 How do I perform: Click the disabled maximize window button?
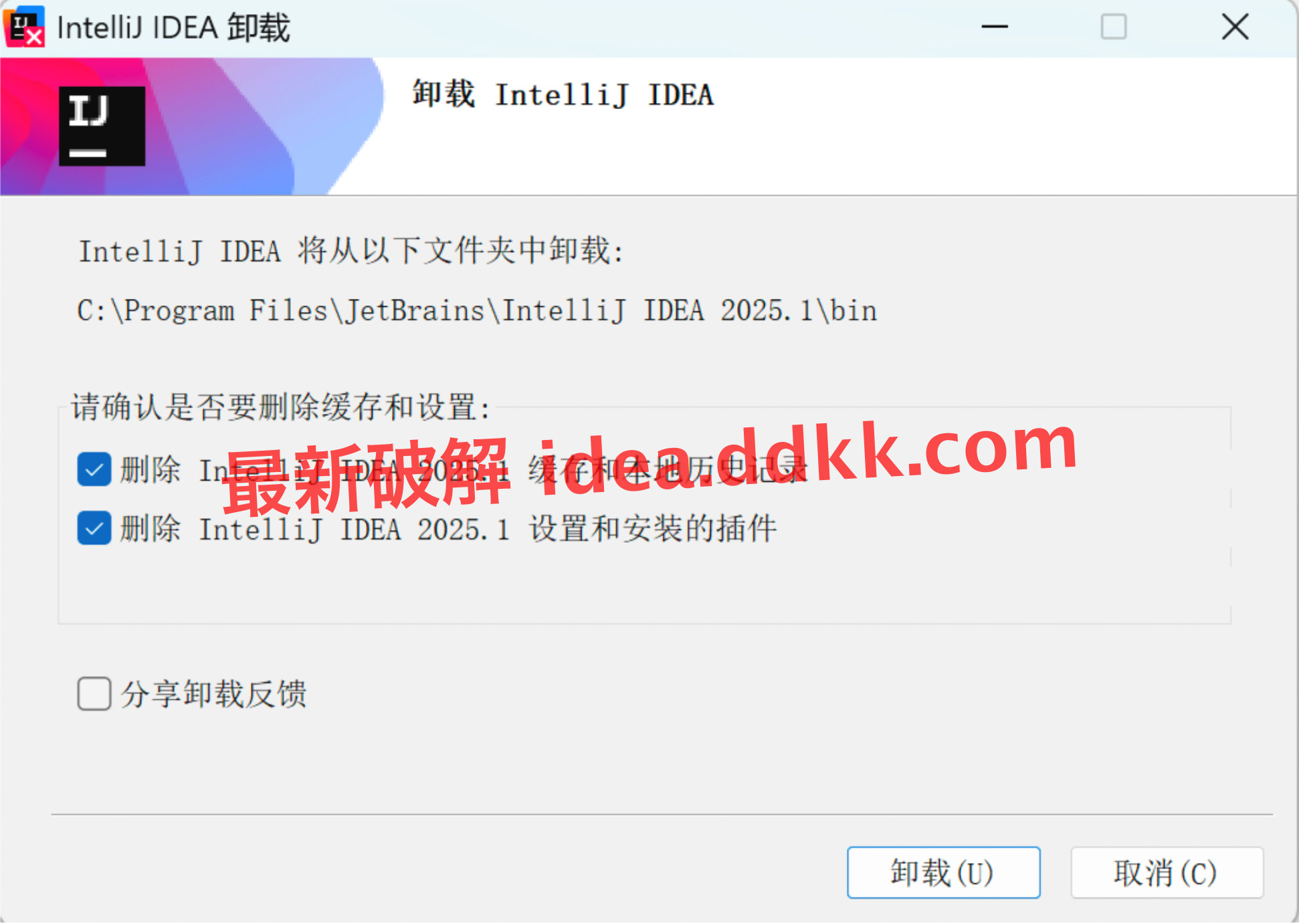tap(1114, 27)
